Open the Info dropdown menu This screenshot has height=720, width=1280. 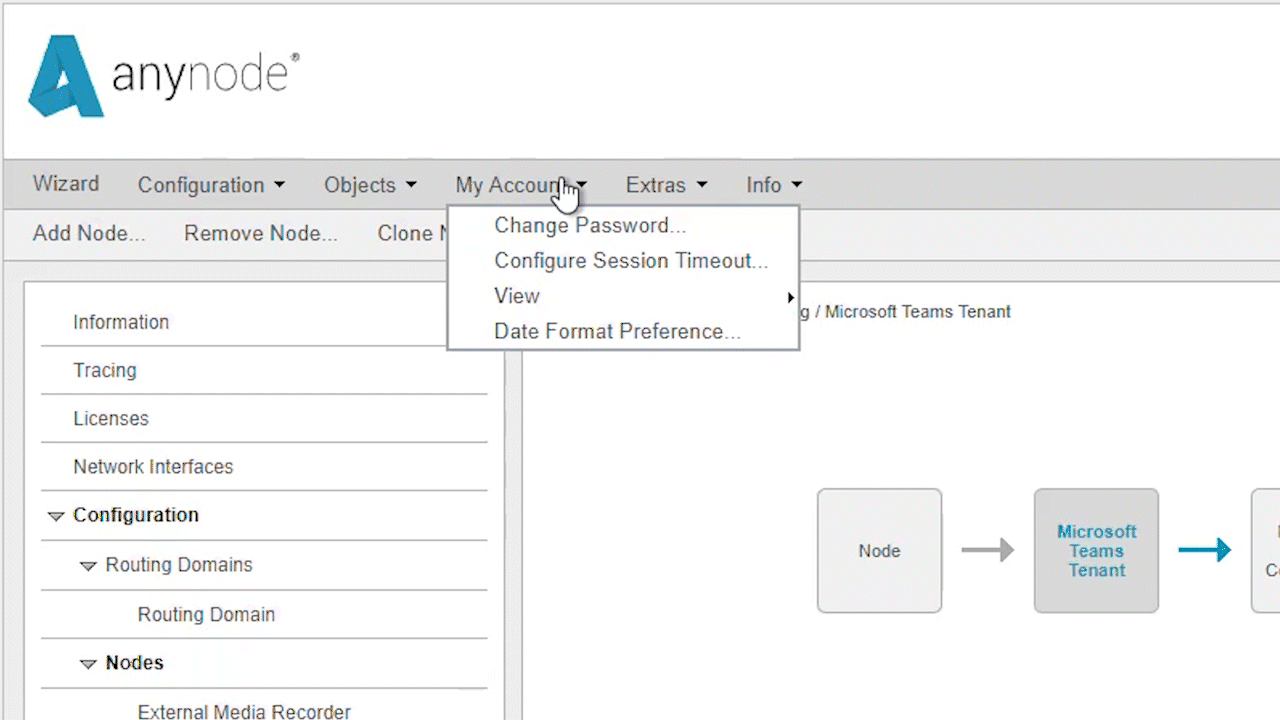tap(774, 185)
